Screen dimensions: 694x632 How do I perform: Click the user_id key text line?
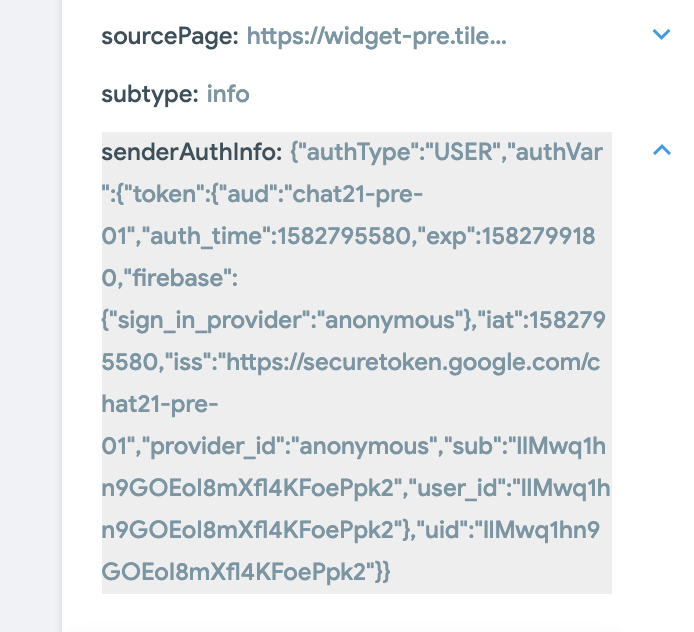tap(356, 488)
